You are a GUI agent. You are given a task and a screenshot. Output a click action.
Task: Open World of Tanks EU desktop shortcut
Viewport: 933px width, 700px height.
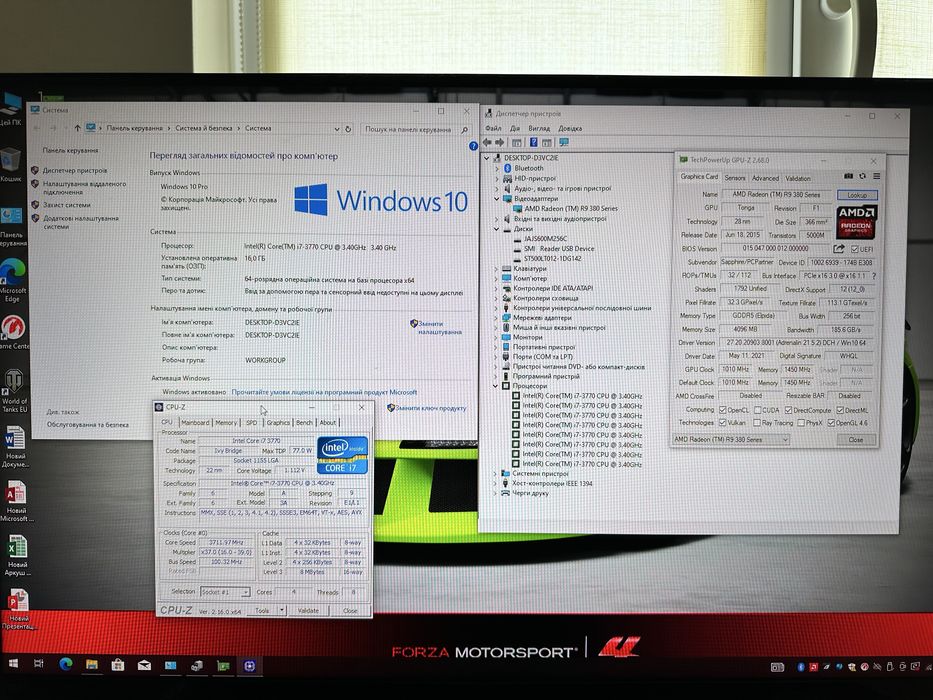[14, 390]
